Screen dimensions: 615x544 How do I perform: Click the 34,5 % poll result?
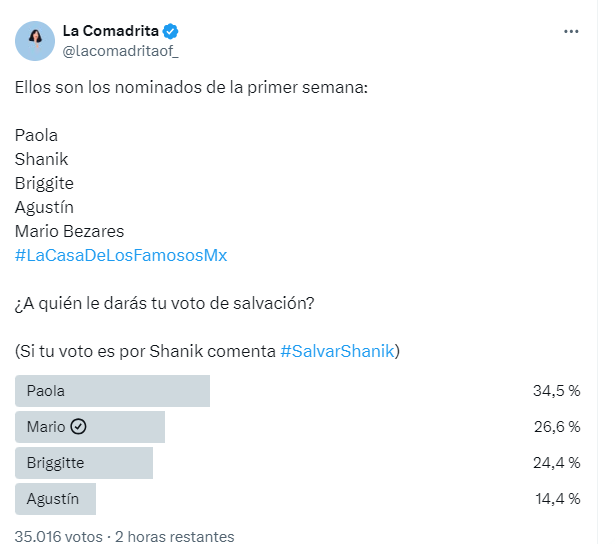pos(556,391)
